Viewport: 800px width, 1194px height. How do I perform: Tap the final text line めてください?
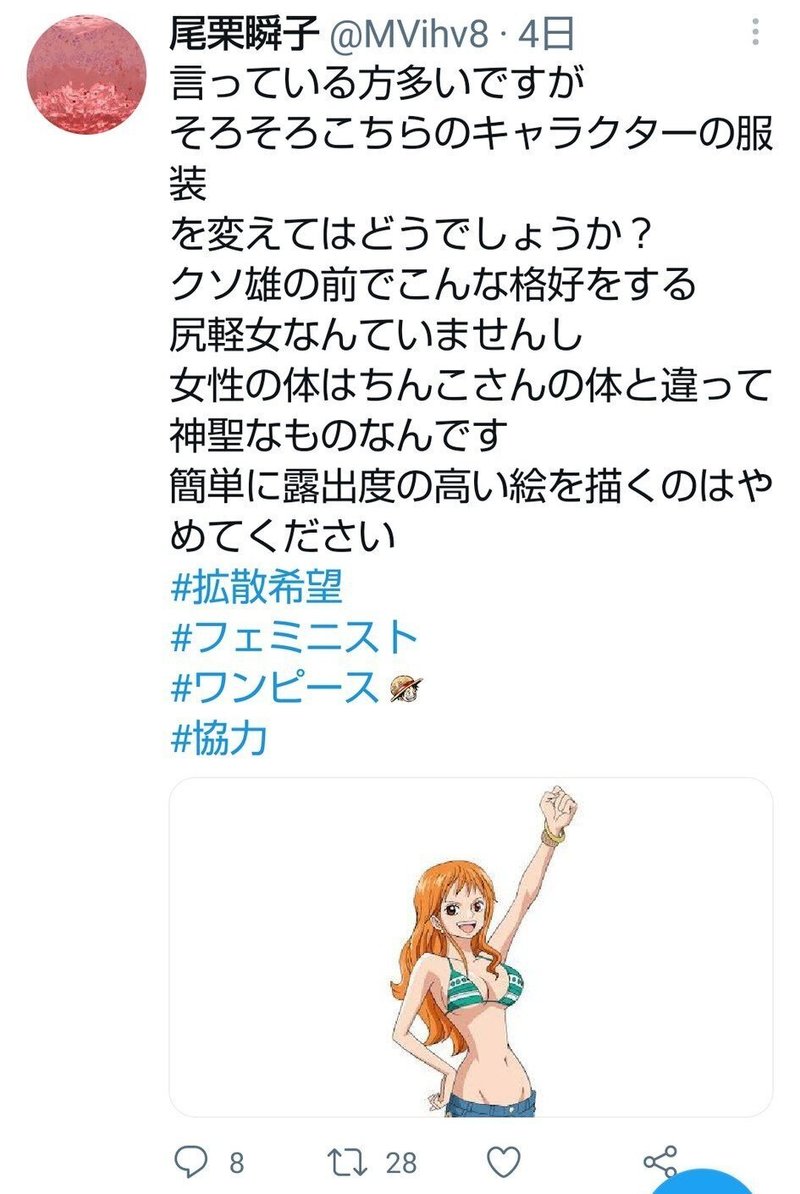[282, 535]
